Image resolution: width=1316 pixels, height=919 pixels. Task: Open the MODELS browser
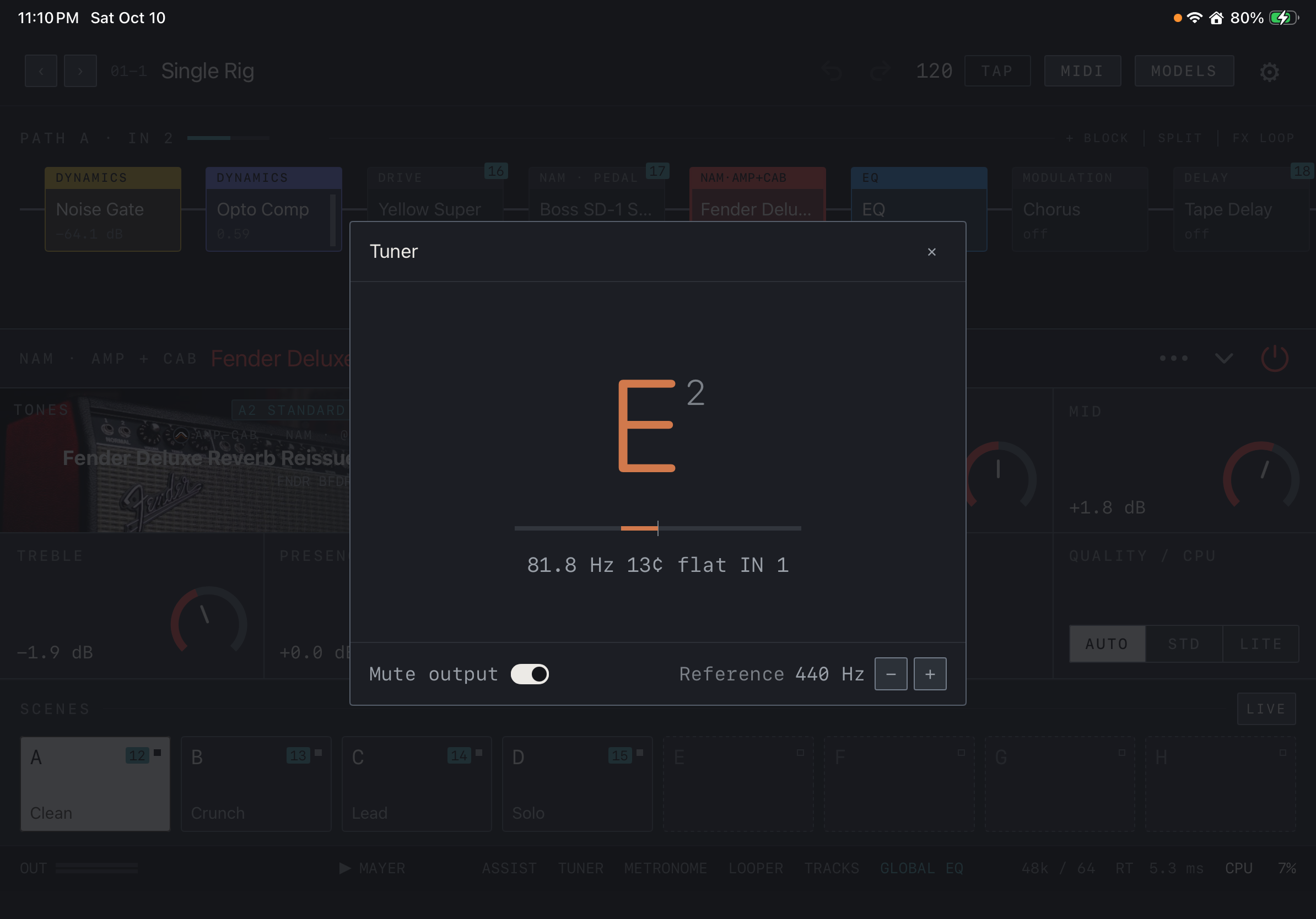(x=1184, y=71)
